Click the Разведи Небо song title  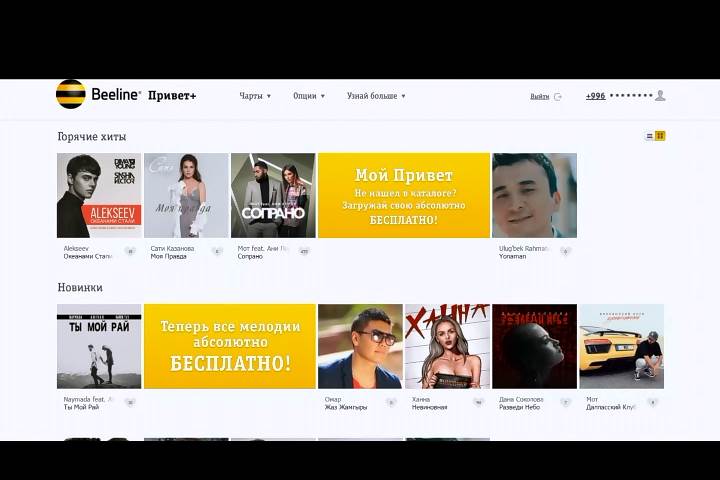point(520,407)
